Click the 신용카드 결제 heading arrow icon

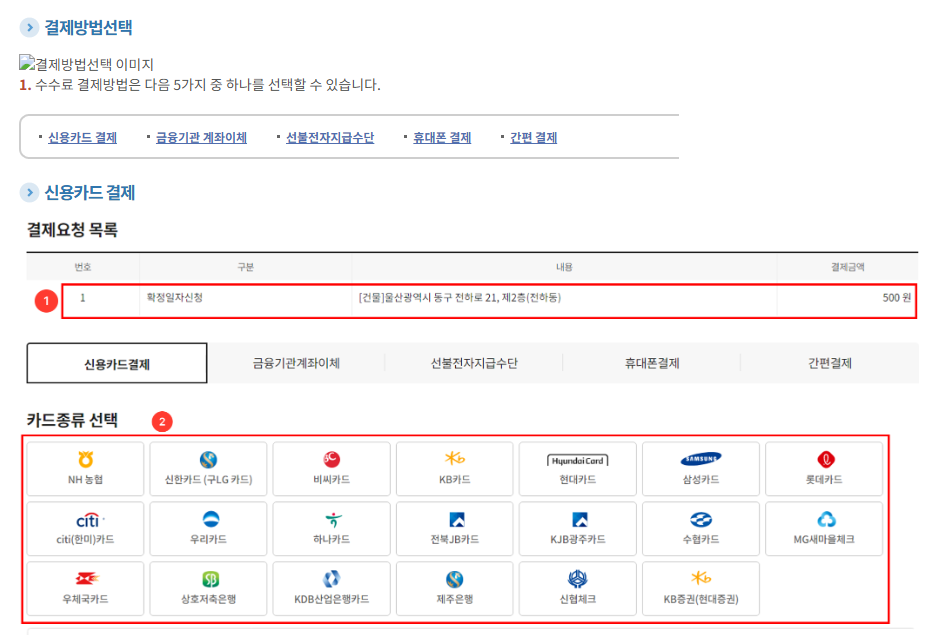point(29,192)
